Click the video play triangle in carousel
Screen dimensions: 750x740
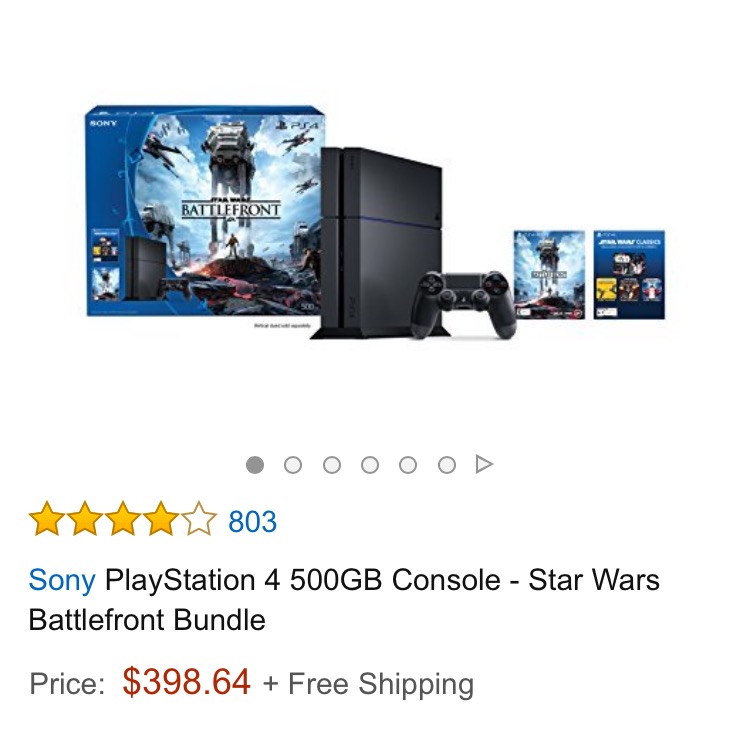pos(484,464)
